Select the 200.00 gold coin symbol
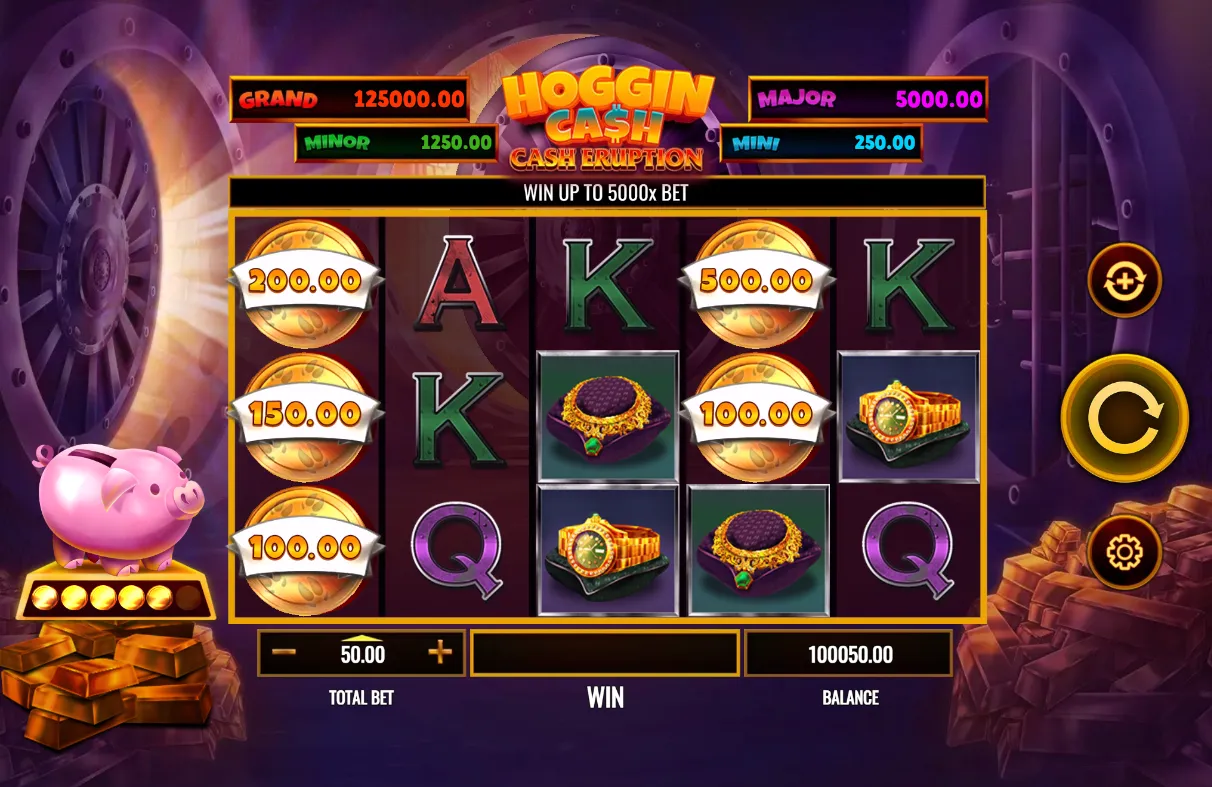Screen dimensions: 1212x787 tap(306, 281)
